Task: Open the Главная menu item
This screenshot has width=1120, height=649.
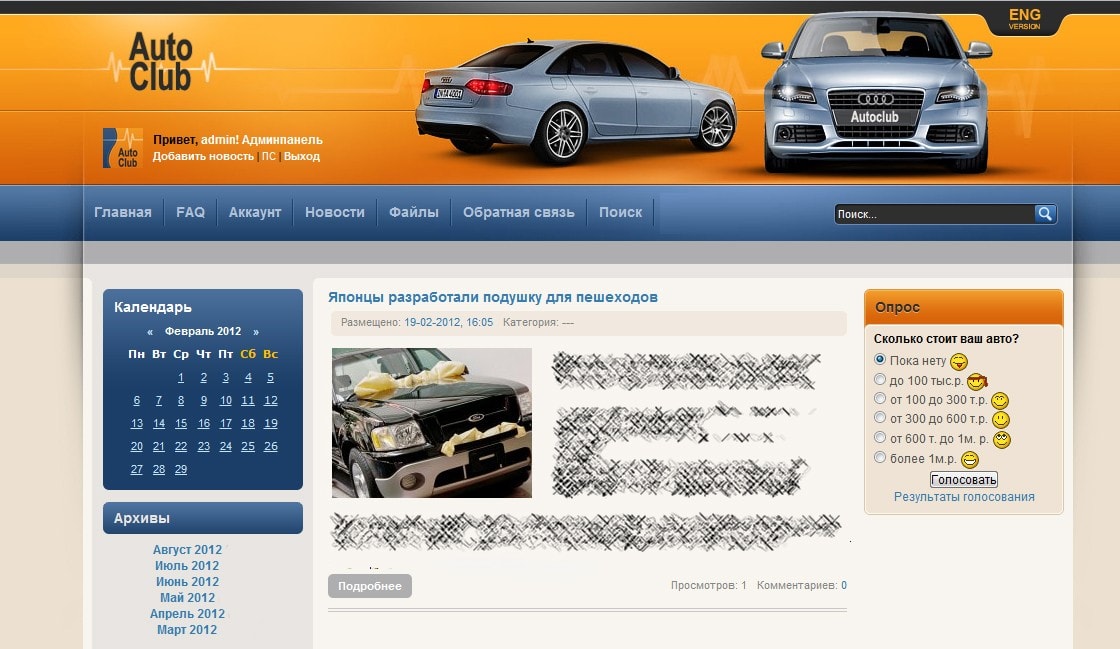Action: [123, 212]
